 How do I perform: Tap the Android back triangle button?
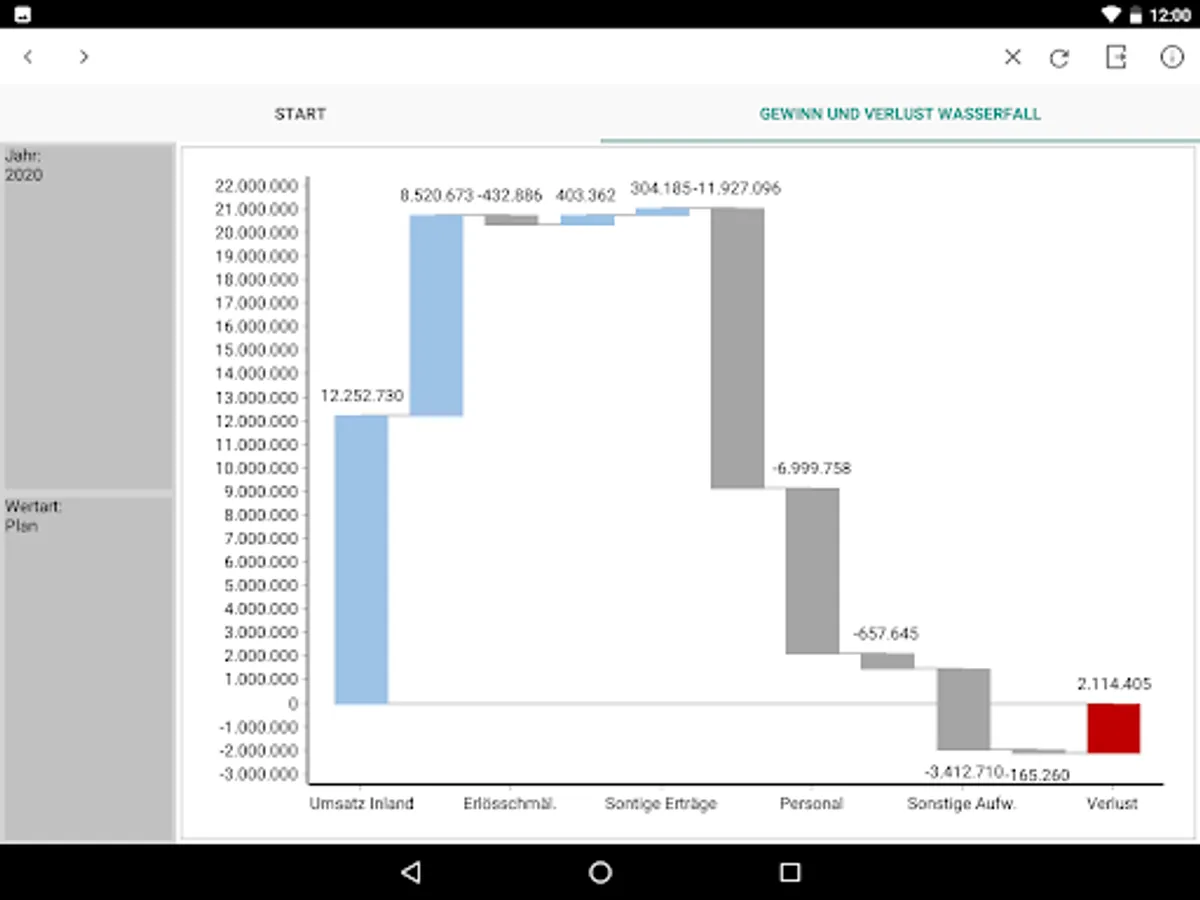pos(411,872)
